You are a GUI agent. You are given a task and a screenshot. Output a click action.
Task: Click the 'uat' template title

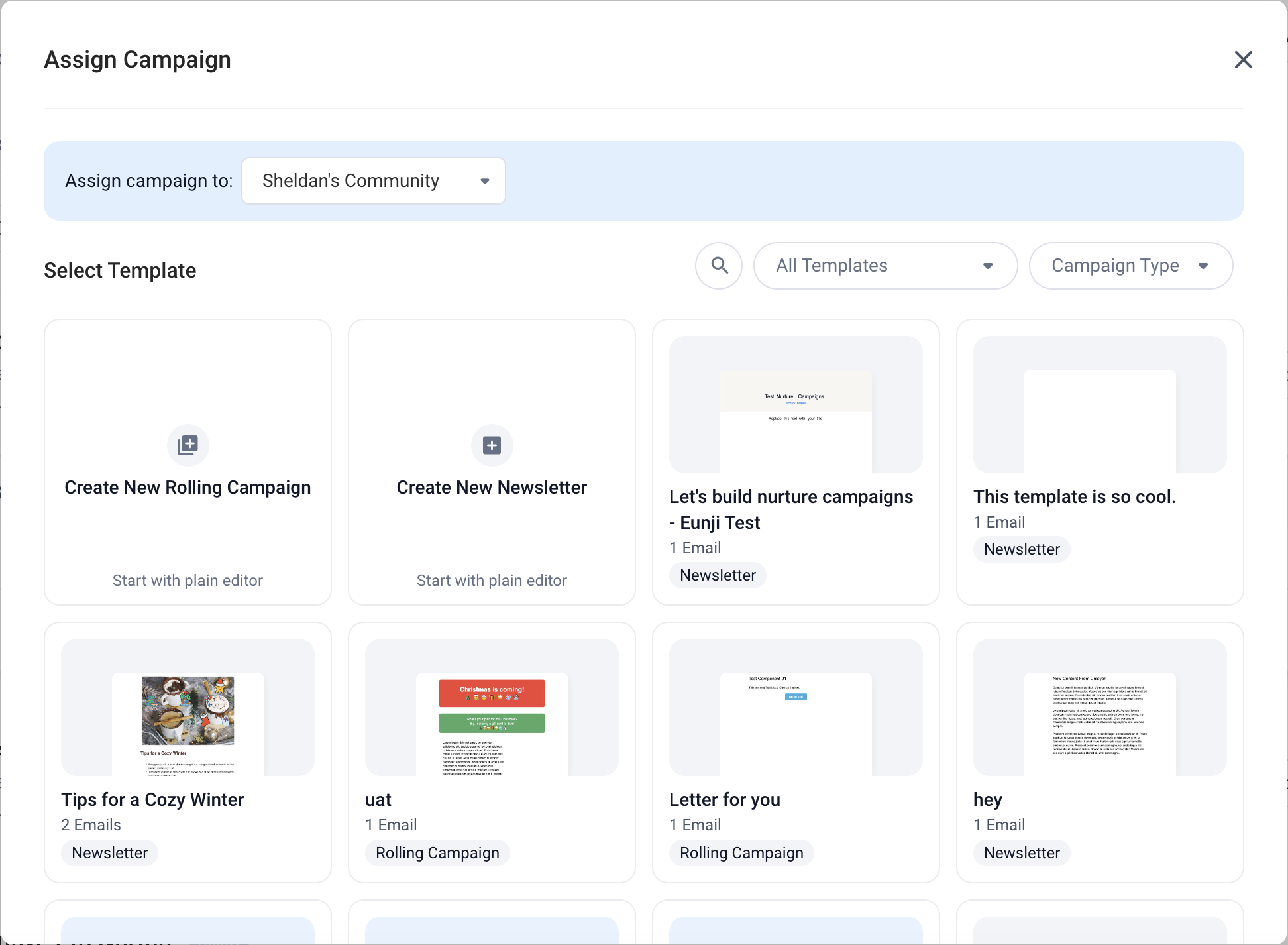tap(378, 800)
